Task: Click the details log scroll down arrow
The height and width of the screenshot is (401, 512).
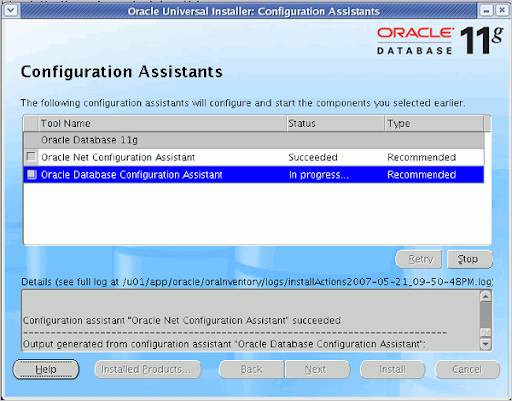Action: click(x=485, y=343)
